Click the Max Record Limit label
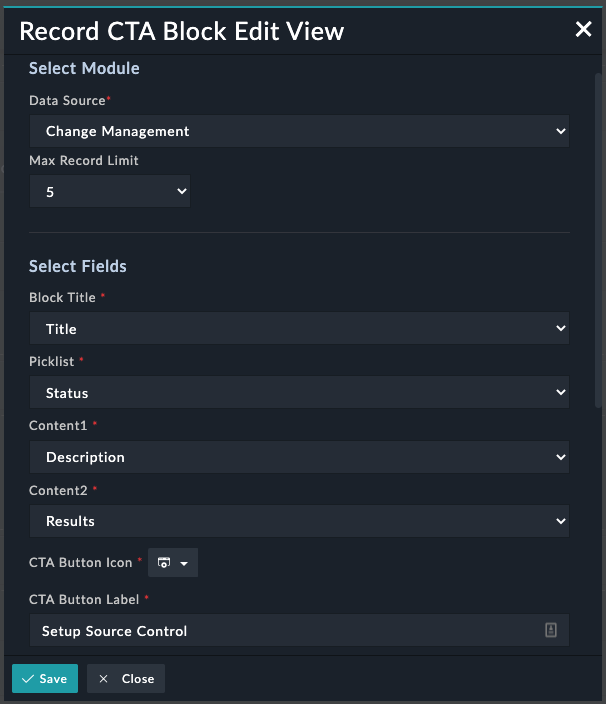This screenshot has width=606, height=704. pyautogui.click(x=84, y=161)
